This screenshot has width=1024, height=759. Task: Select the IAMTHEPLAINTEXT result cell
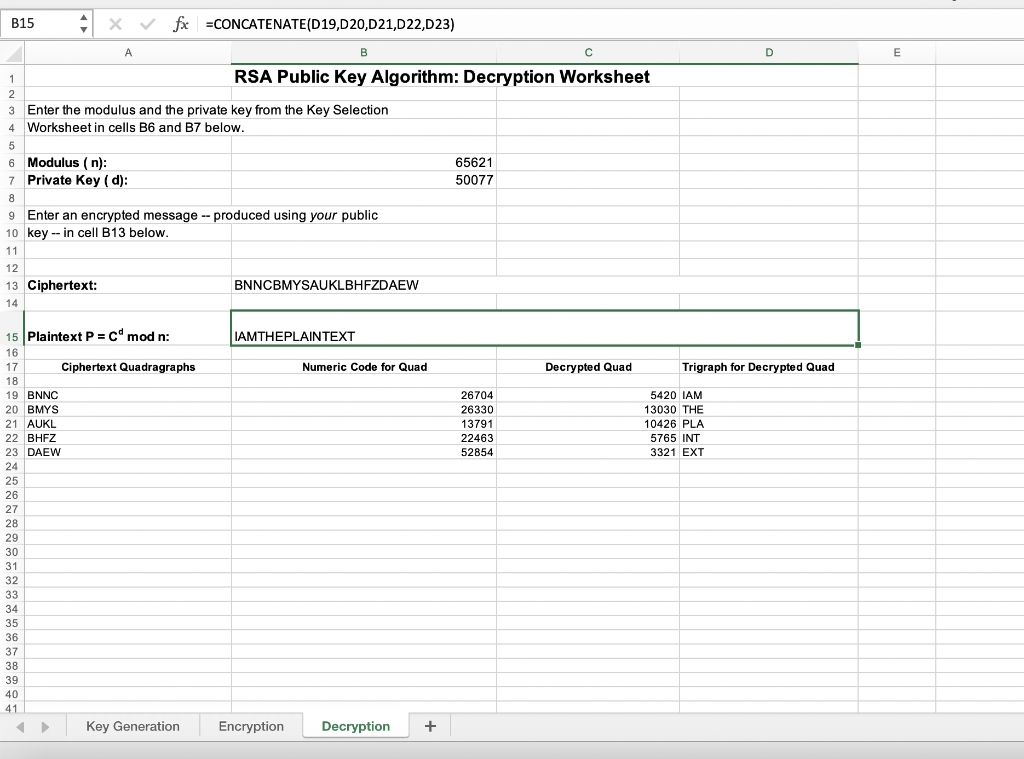click(400, 336)
